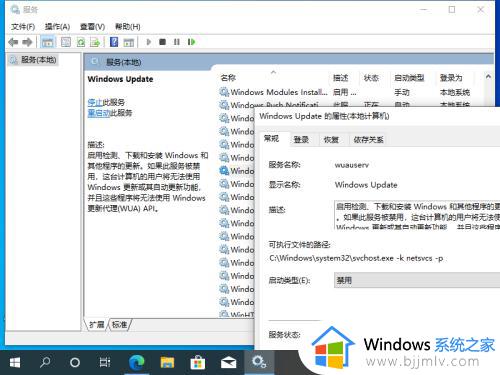Switch to the 扩展 view tab
The image size is (500, 375).
click(x=97, y=324)
